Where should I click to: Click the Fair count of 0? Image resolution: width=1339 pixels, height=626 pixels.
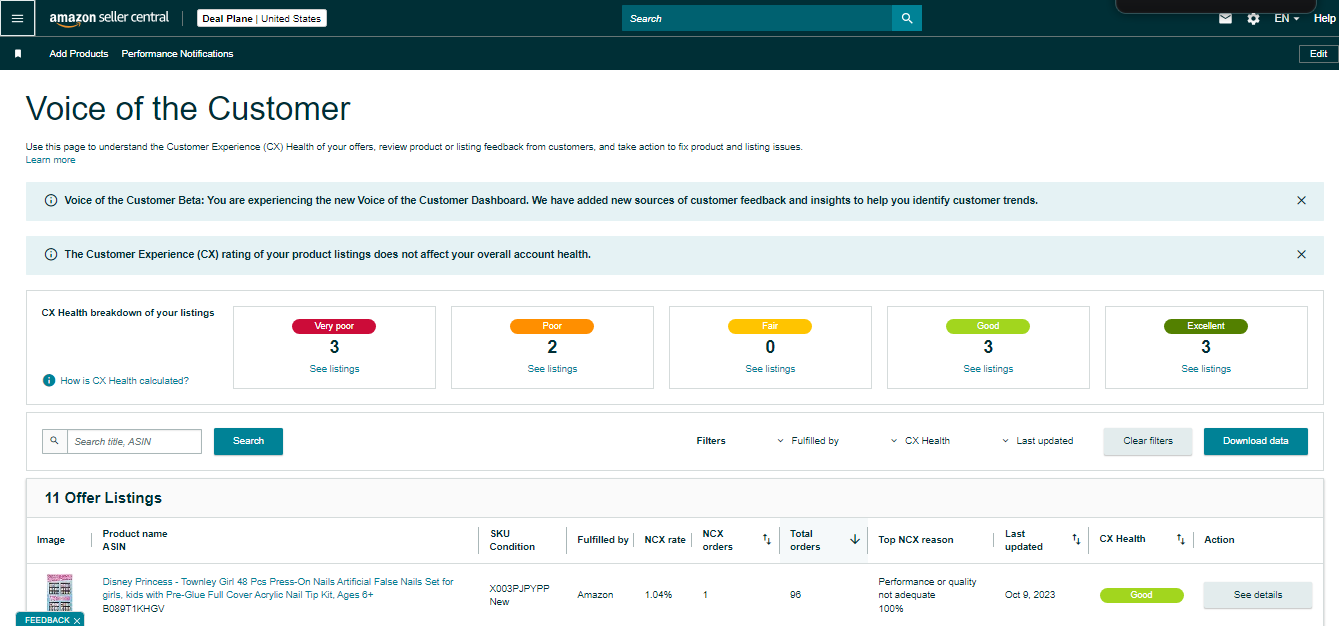(770, 347)
